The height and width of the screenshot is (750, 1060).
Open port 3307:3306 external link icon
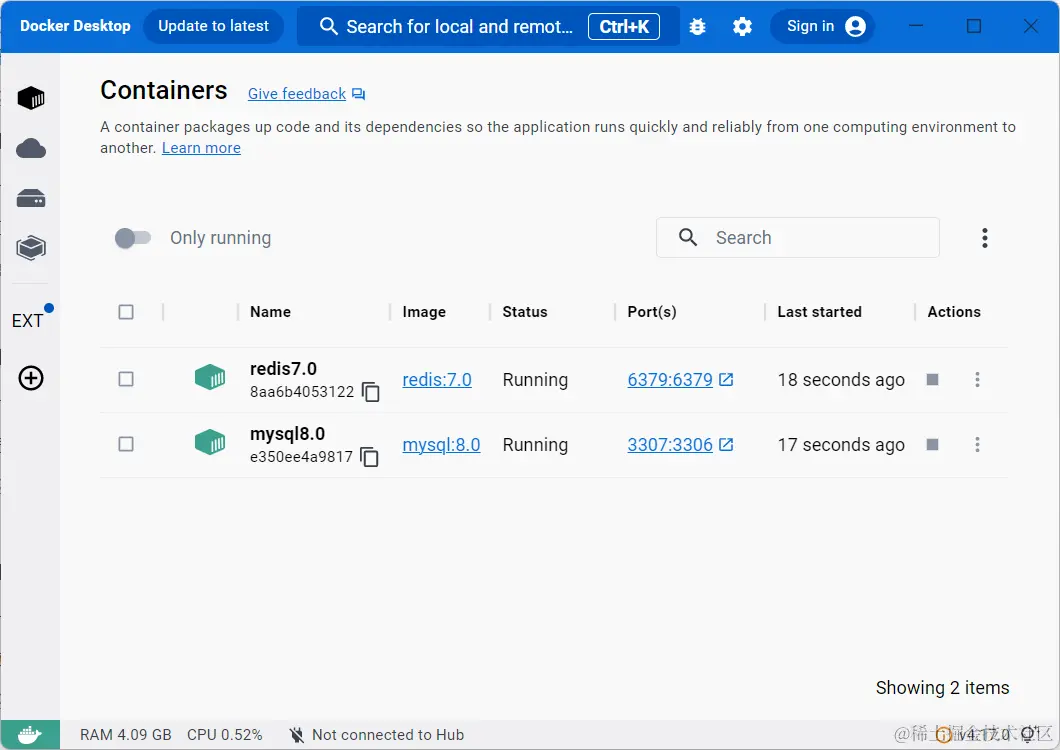726,444
